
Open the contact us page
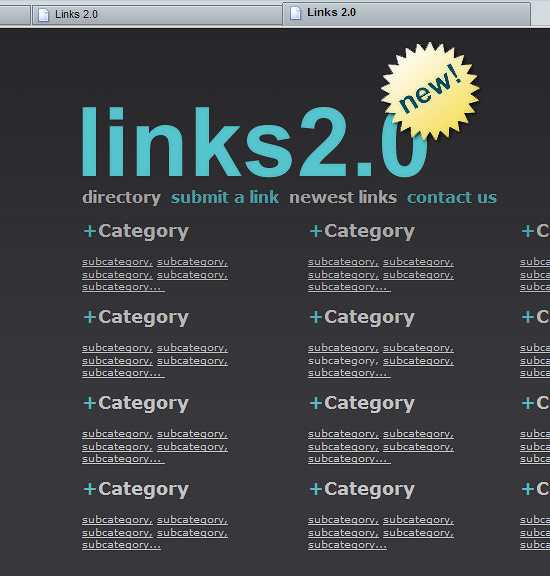tap(452, 197)
